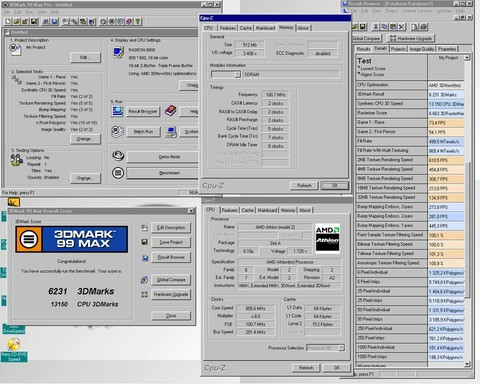Click icon beside Global Compare in score dialog
The height and width of the screenshot is (384, 480).
[144, 280]
